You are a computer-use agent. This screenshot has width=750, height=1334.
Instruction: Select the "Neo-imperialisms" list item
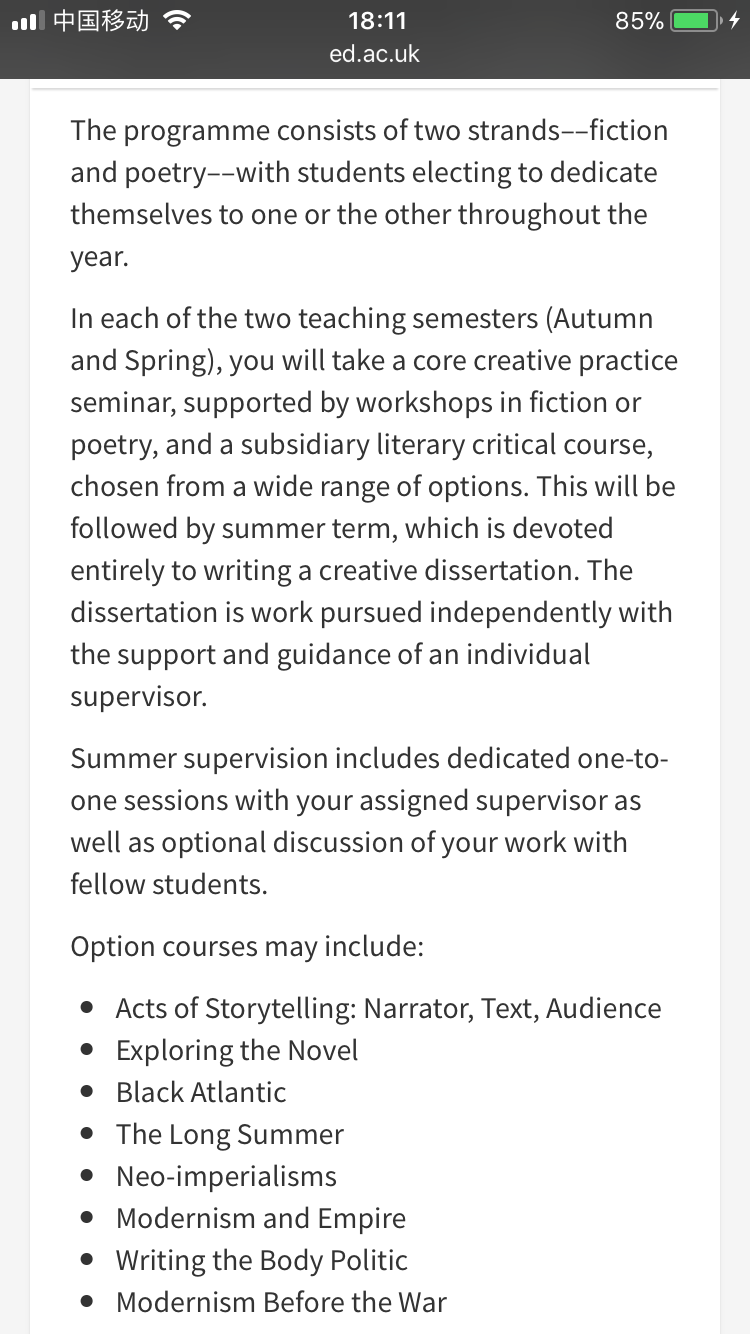click(x=226, y=1176)
